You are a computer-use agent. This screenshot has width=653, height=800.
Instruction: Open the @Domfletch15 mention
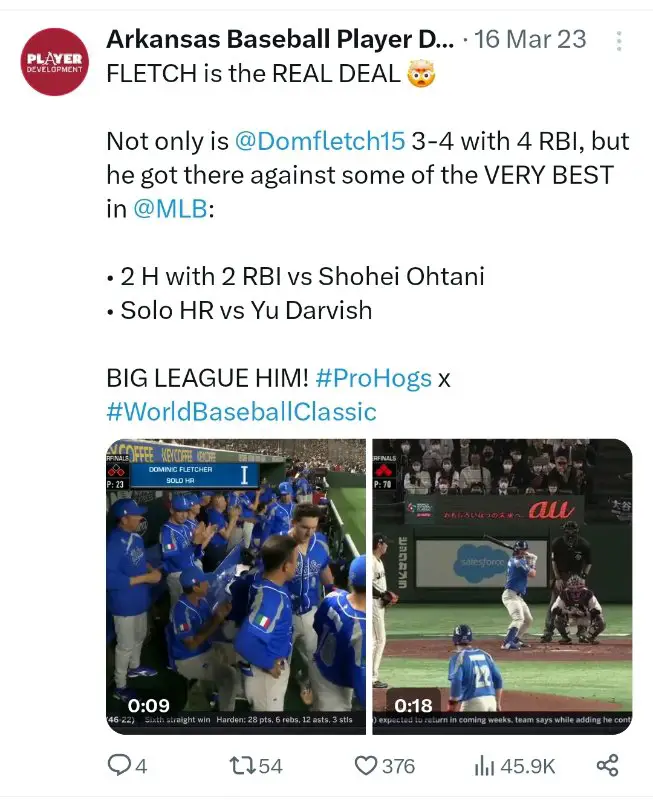(320, 141)
